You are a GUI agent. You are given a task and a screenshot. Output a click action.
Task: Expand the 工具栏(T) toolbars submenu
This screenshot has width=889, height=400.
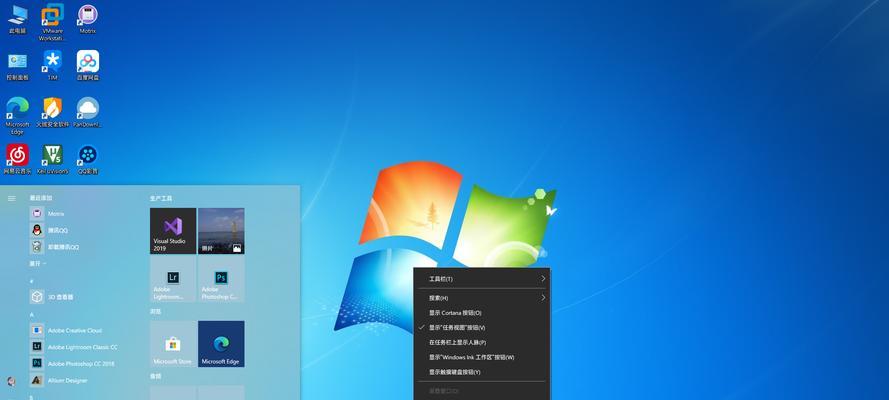pos(481,279)
